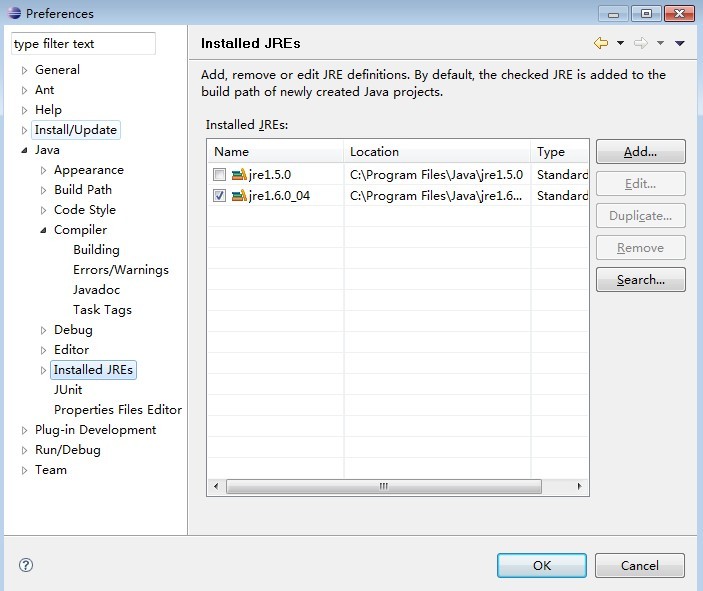Click the truncated C:\Program Files\Java\jre1.6... location cell
The width and height of the screenshot is (703, 591).
[436, 196]
